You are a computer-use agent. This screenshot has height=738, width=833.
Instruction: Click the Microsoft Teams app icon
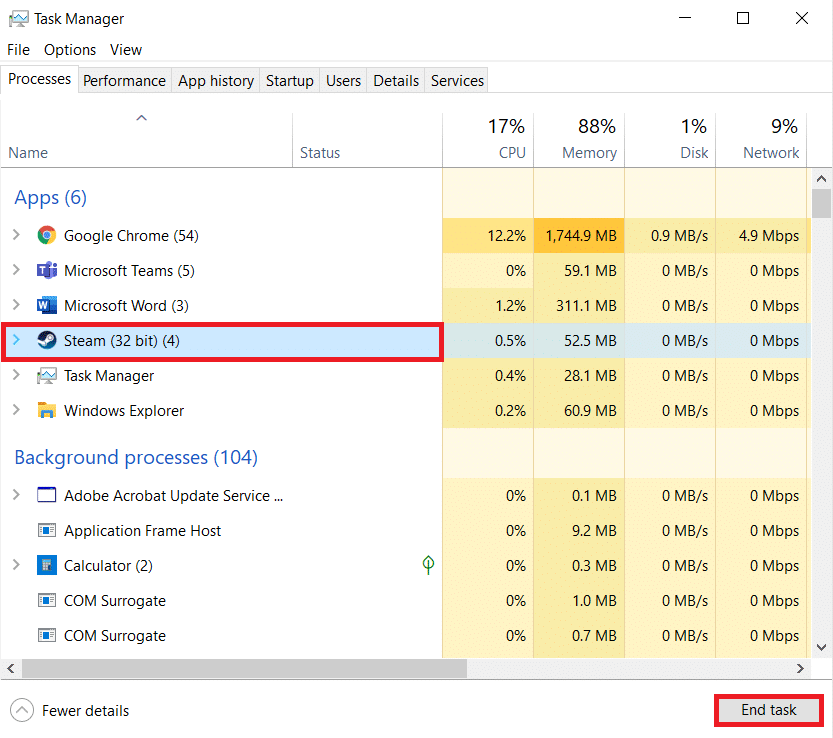point(46,270)
